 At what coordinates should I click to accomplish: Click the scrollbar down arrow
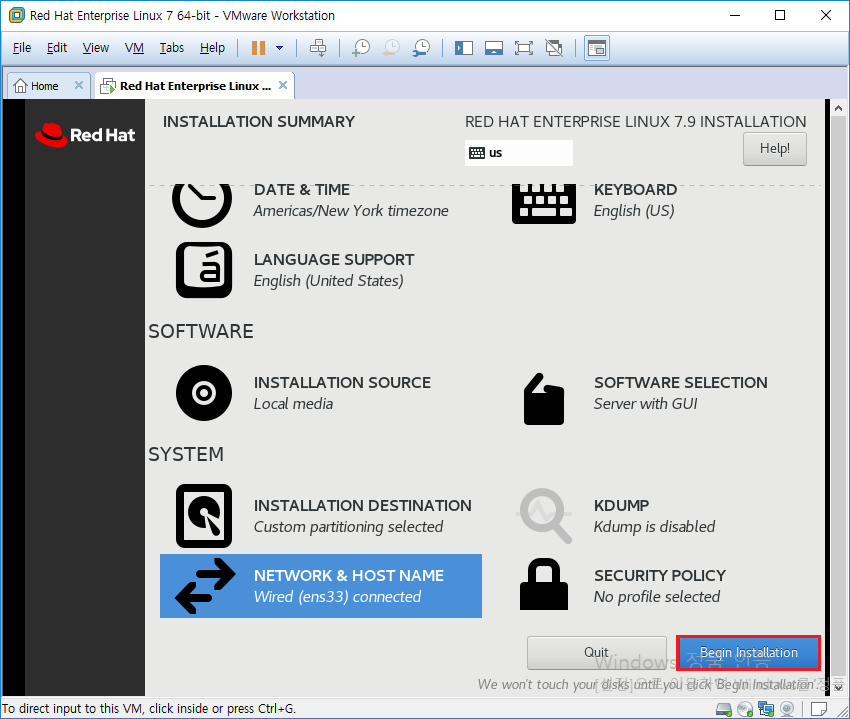click(838, 687)
